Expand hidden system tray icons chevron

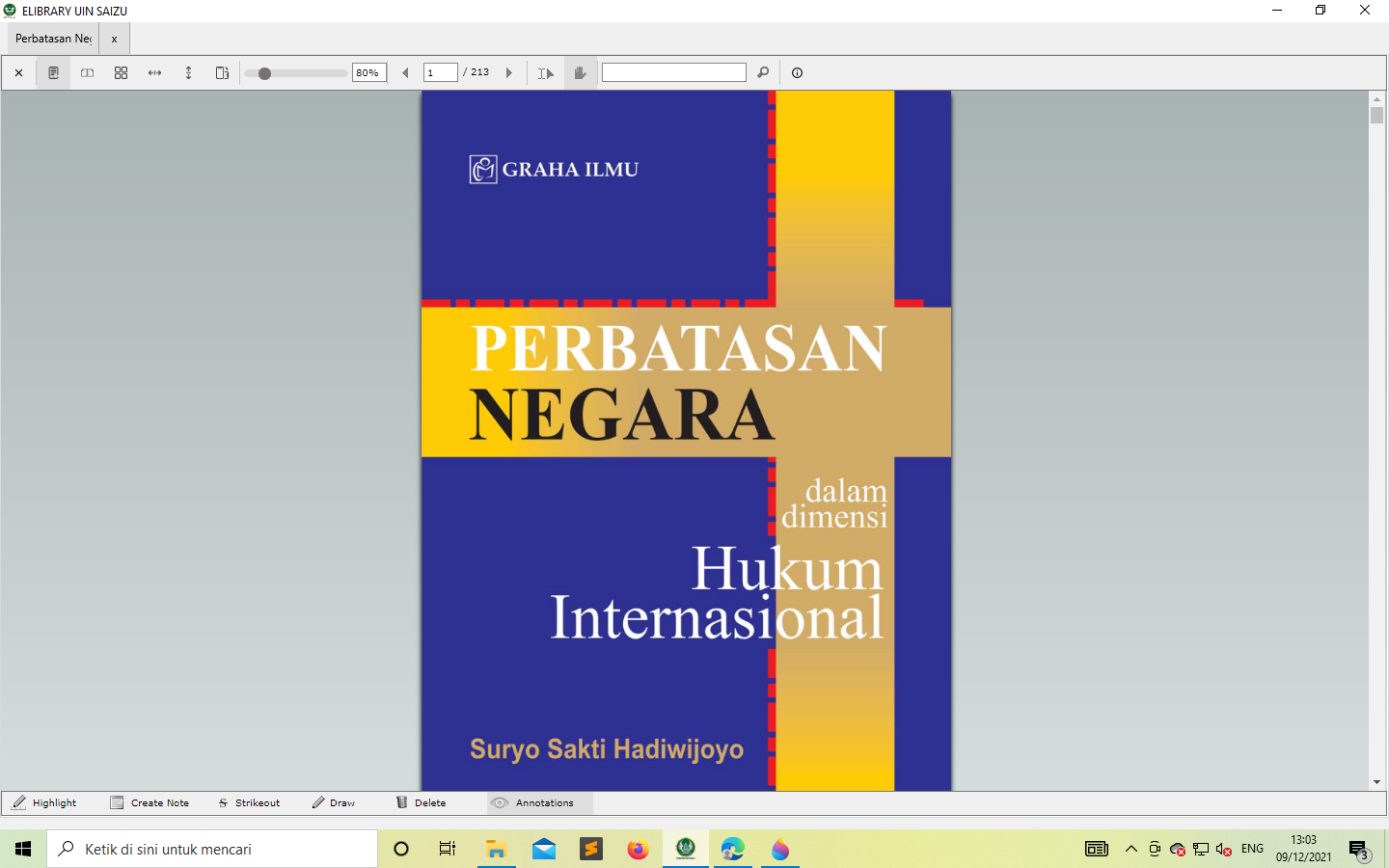click(x=1131, y=849)
